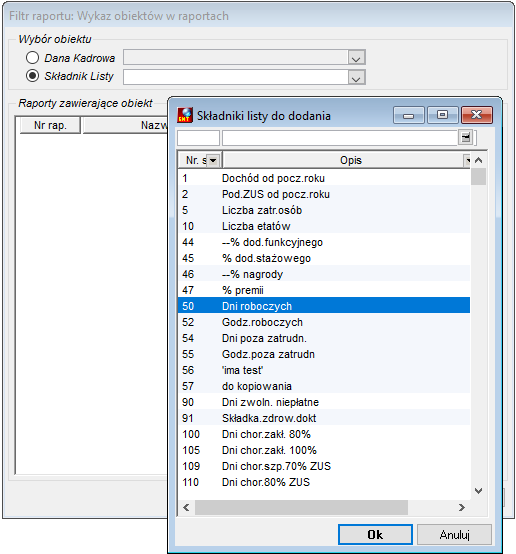Maximize the Składniki listy do dodania dialog
Image resolution: width=516 pixels, height=554 pixels.
coord(442,115)
